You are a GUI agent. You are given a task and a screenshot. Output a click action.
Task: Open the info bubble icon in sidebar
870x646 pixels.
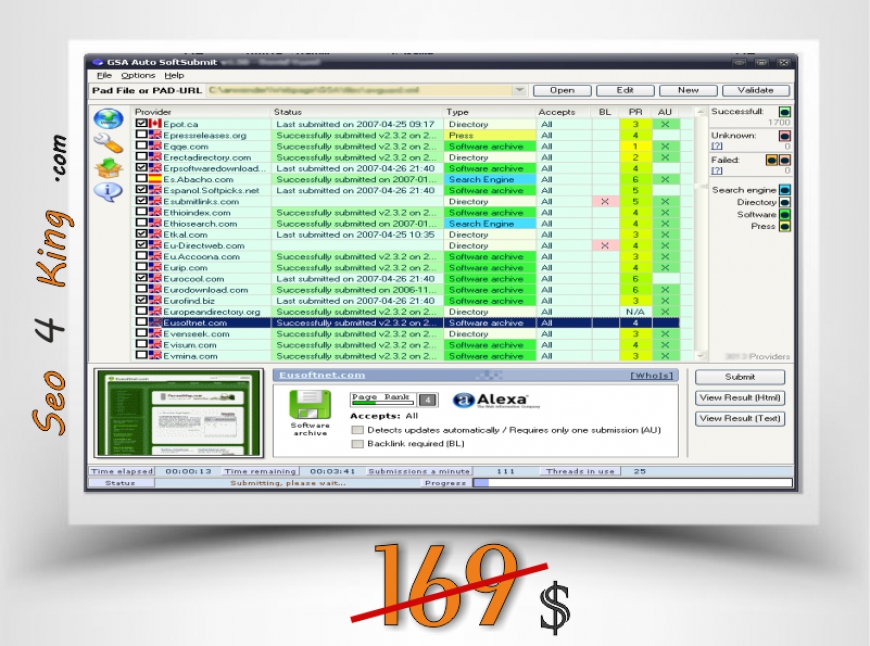(x=108, y=192)
